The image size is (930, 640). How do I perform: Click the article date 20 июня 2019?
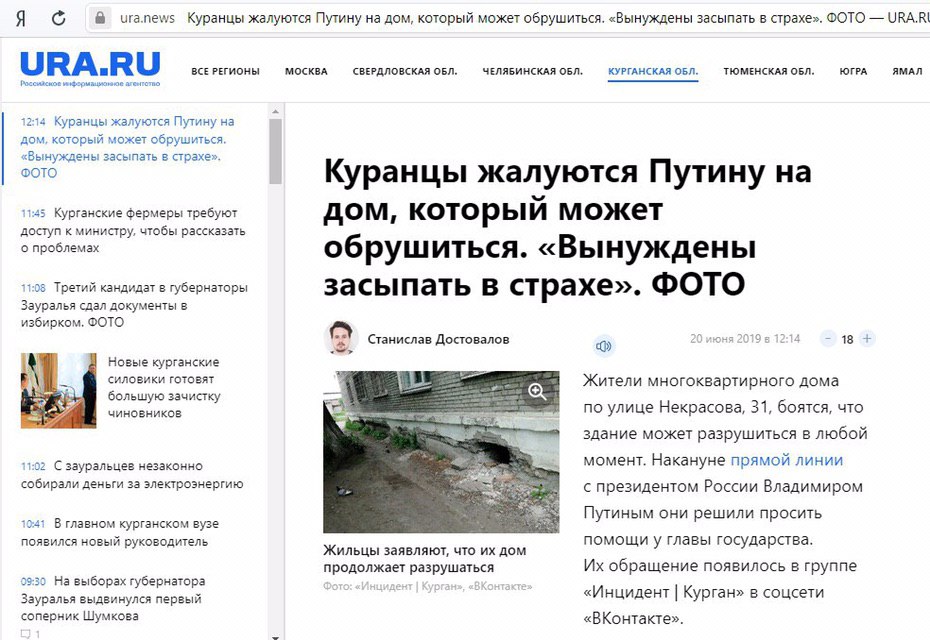tap(745, 339)
